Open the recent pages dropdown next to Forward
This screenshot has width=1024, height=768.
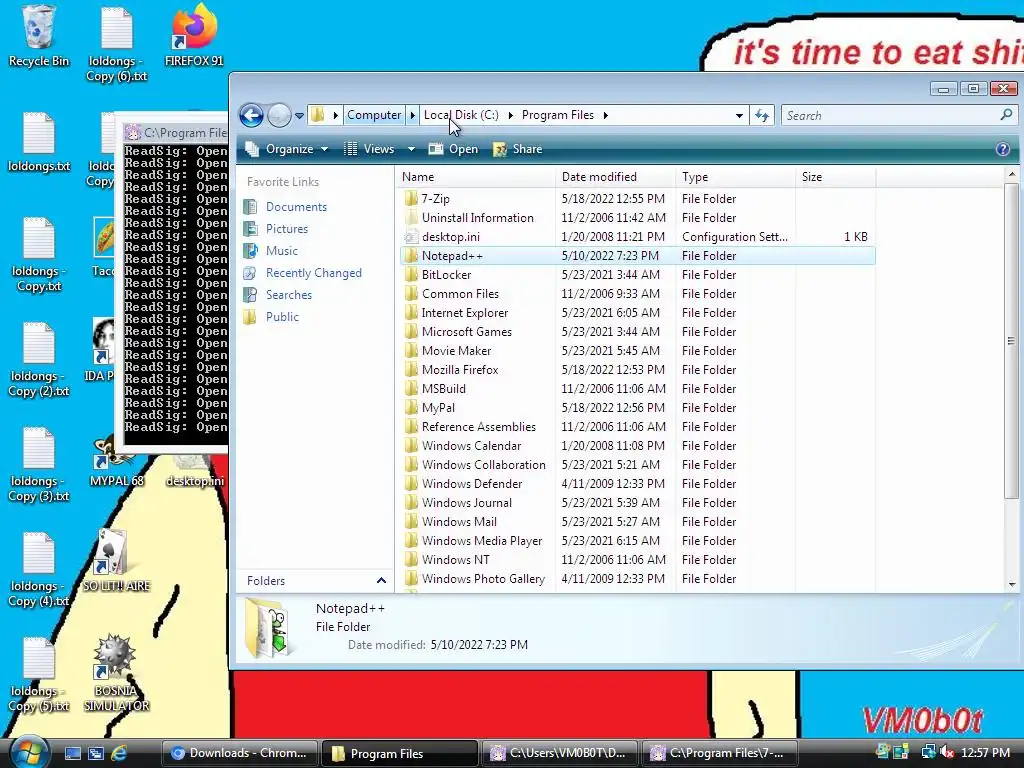(299, 116)
